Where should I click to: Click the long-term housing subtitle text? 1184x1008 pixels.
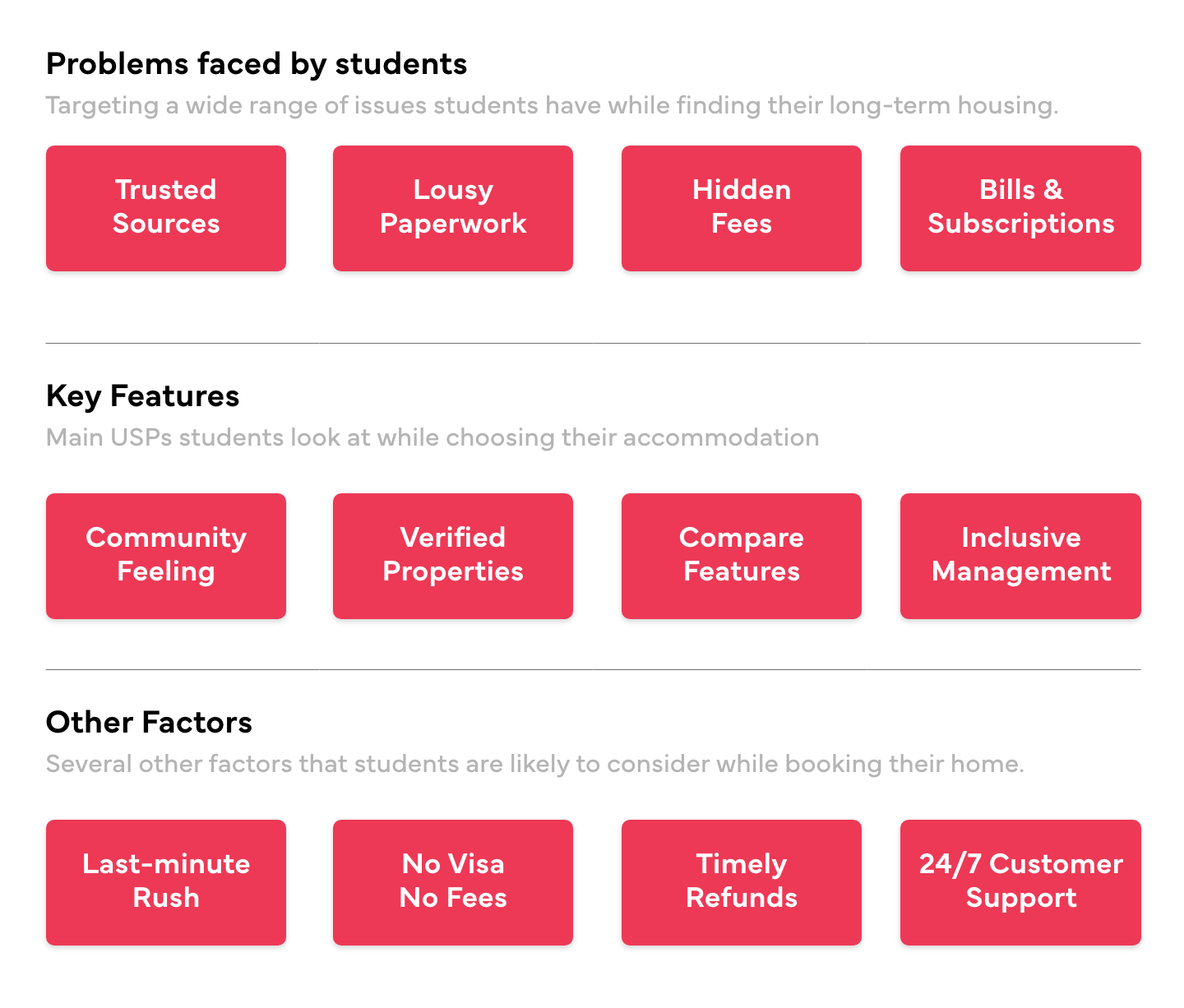551,106
